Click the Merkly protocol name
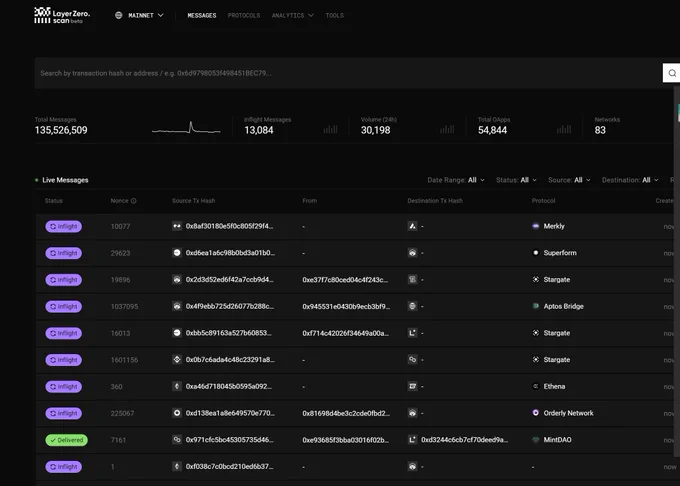This screenshot has width=680, height=486. tap(554, 226)
